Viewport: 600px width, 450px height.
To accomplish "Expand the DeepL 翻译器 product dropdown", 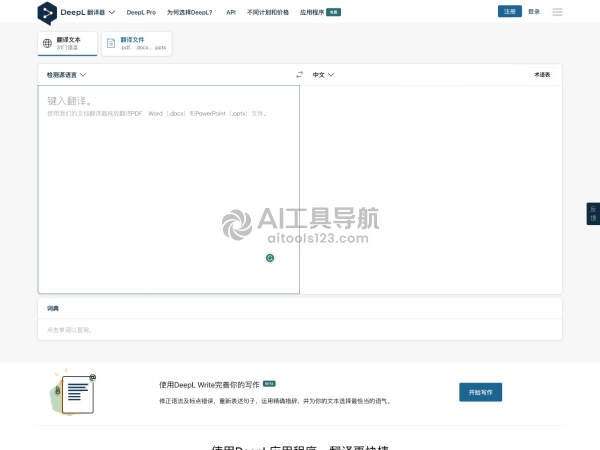I will coord(88,12).
